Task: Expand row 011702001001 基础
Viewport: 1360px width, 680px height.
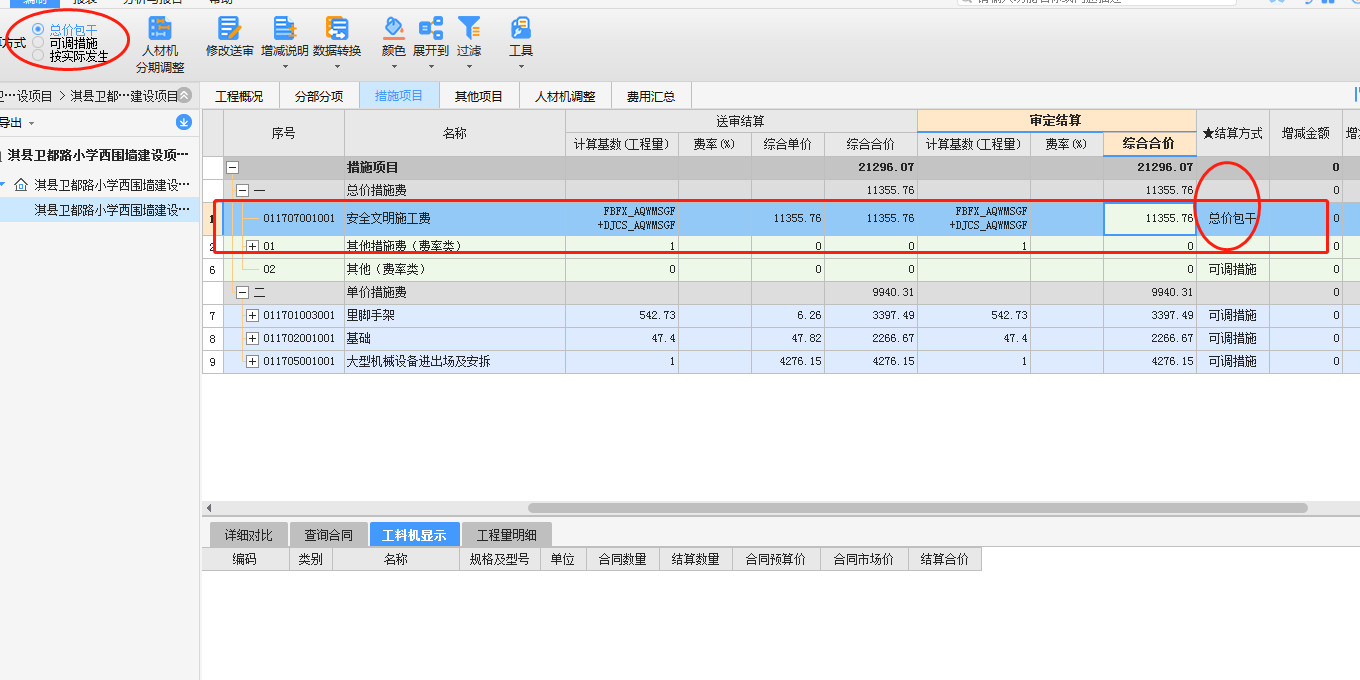Action: (252, 339)
